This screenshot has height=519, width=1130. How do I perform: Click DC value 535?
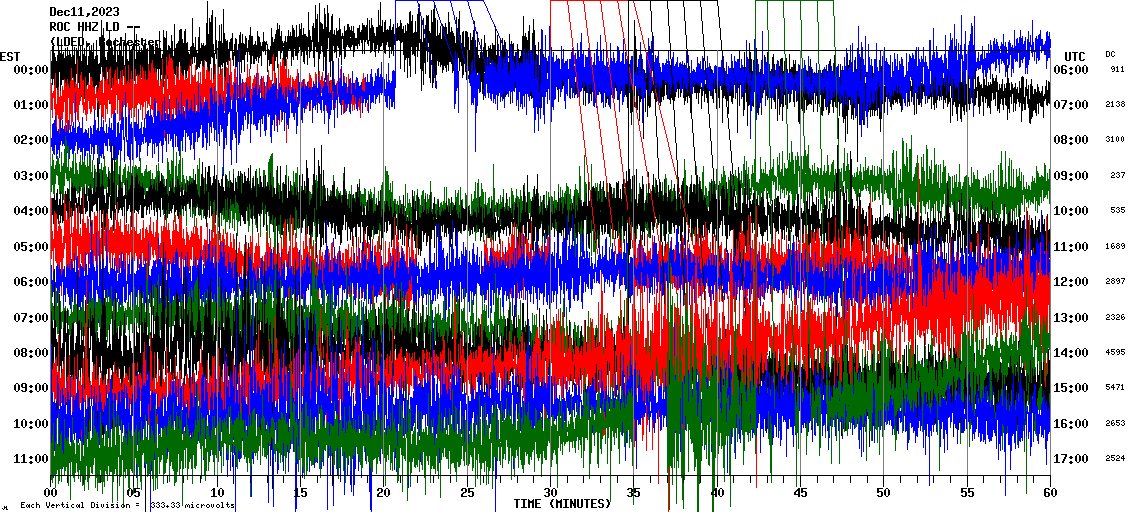tap(1118, 211)
